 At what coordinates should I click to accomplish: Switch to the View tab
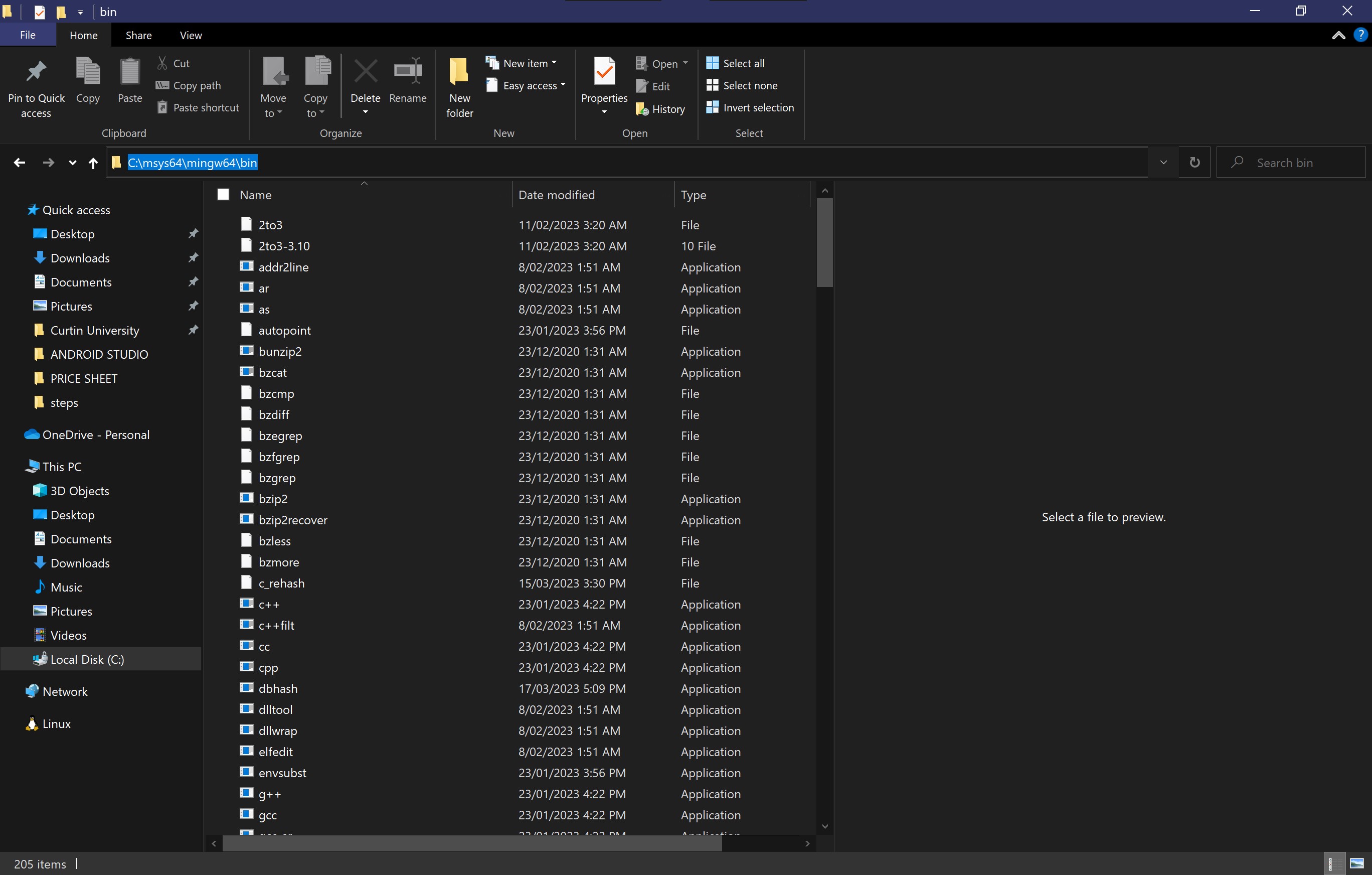tap(190, 35)
